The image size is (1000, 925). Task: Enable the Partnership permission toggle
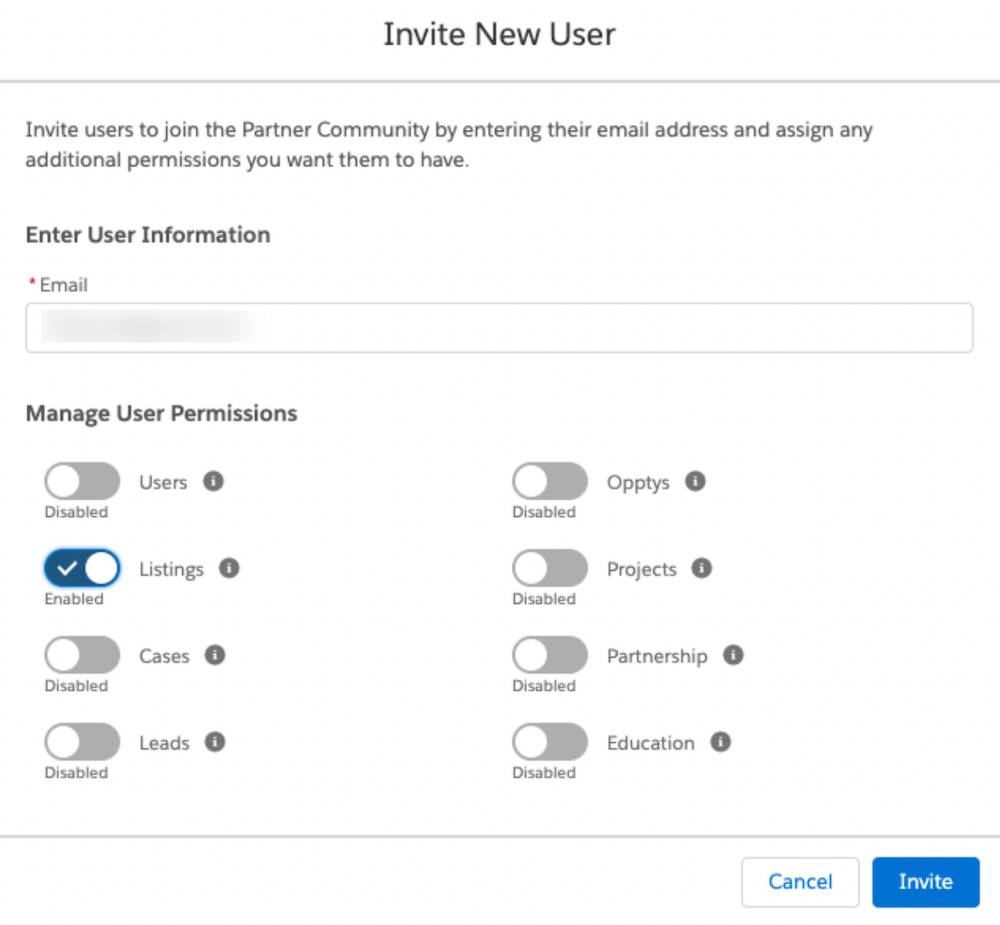pos(548,655)
